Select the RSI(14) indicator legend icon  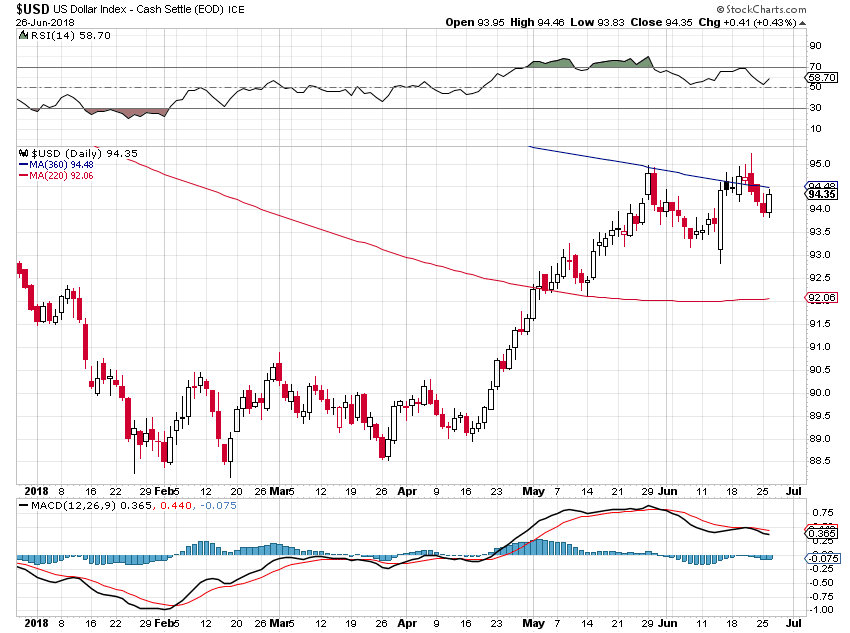23,33
